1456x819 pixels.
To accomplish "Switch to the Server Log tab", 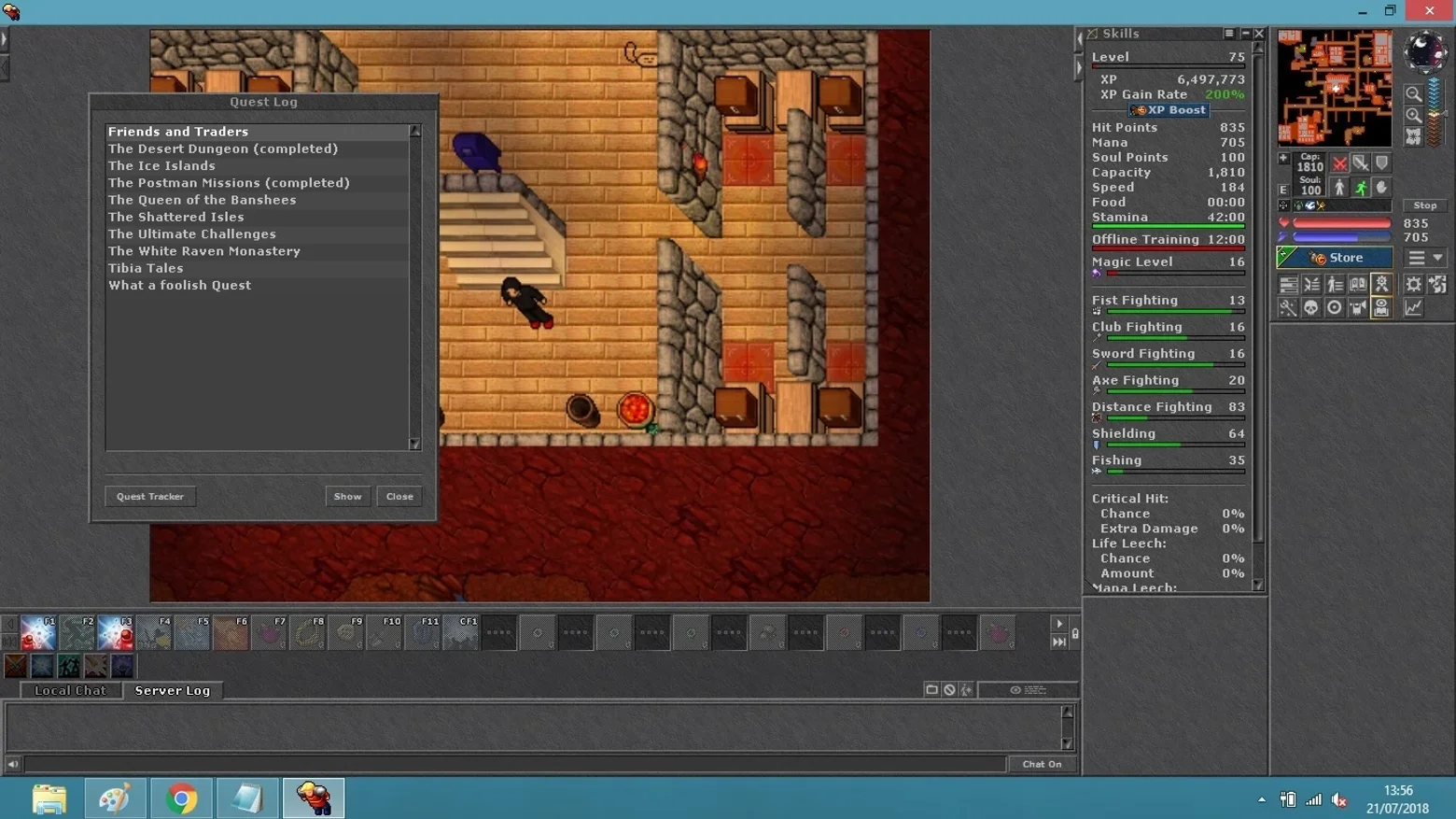I will point(173,690).
